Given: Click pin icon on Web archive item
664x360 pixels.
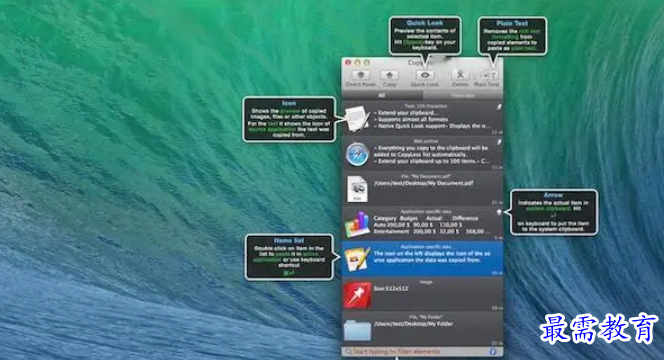Looking at the screenshot, I should click(499, 142).
